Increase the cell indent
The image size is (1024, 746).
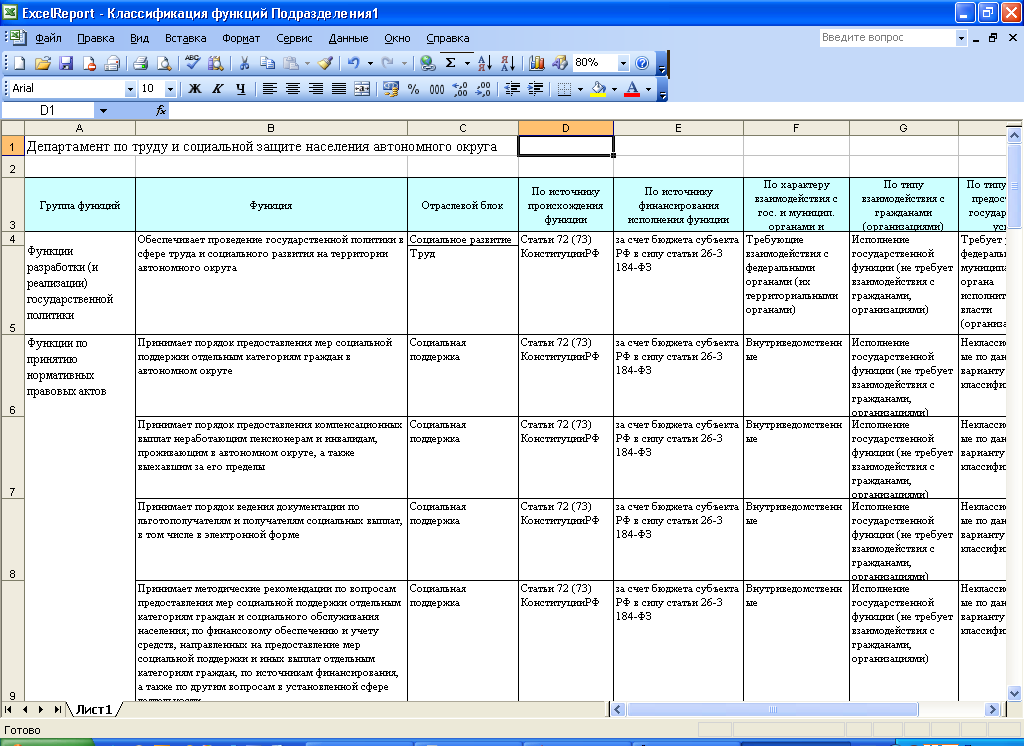coord(536,89)
